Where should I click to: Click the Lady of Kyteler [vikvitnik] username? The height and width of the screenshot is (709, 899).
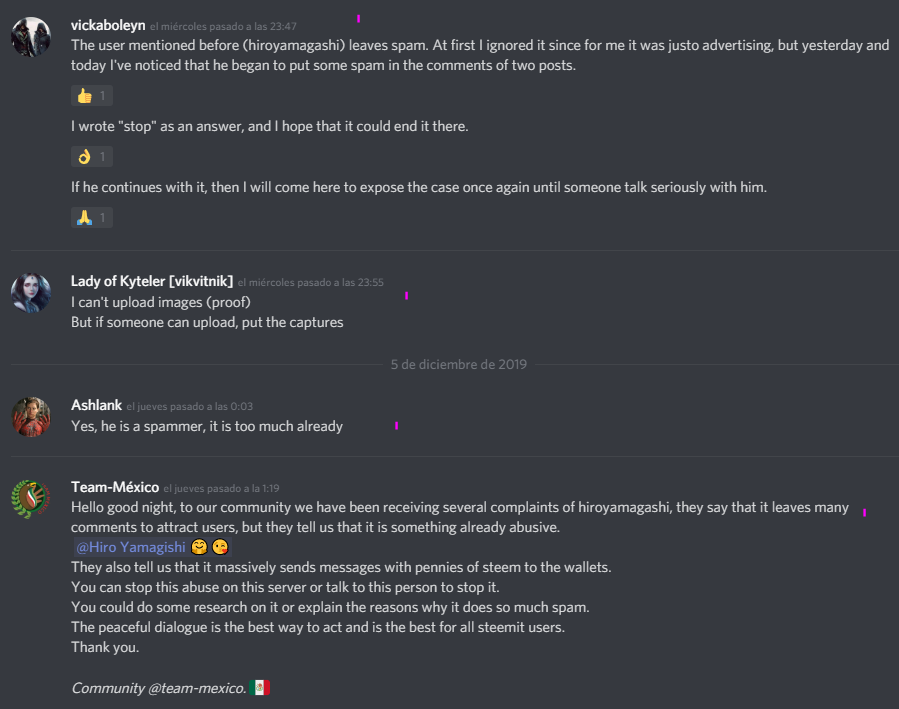click(x=152, y=281)
